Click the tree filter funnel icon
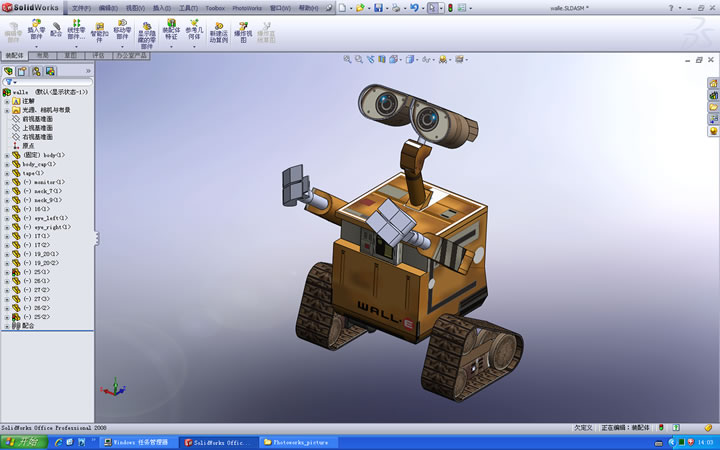 click(x=8, y=82)
